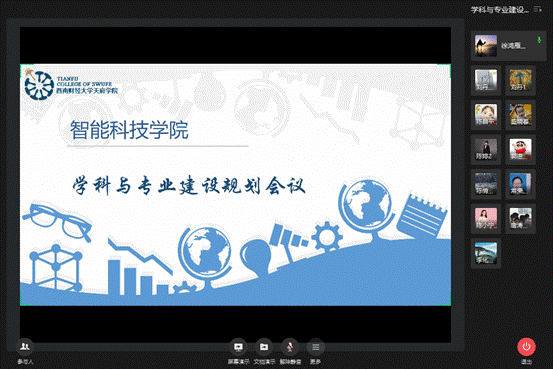The width and height of the screenshot is (553, 369).
Task: Choose the last participant with landscape avatar
Action: 486,253
